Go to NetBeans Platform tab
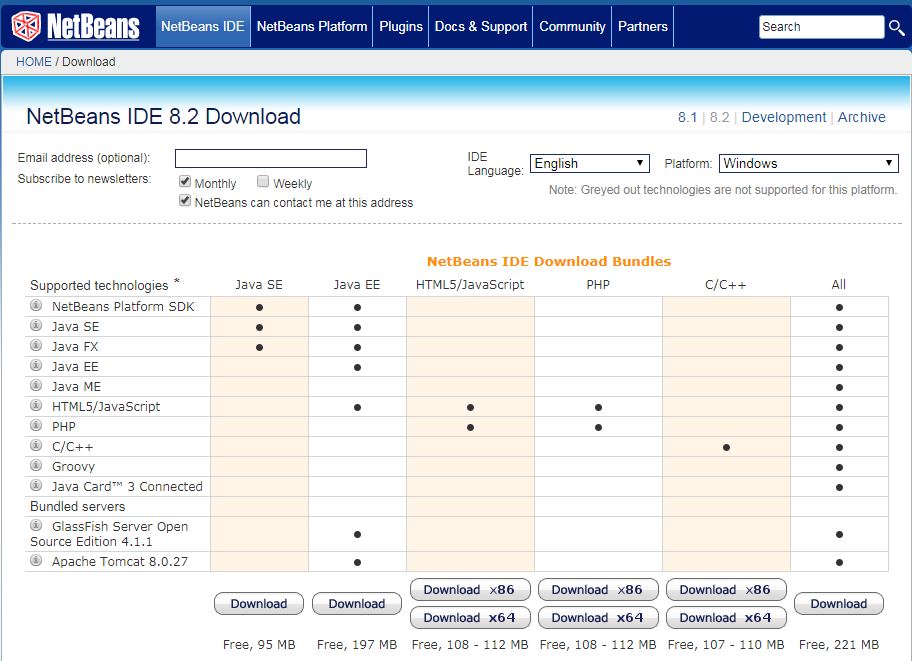 [312, 27]
